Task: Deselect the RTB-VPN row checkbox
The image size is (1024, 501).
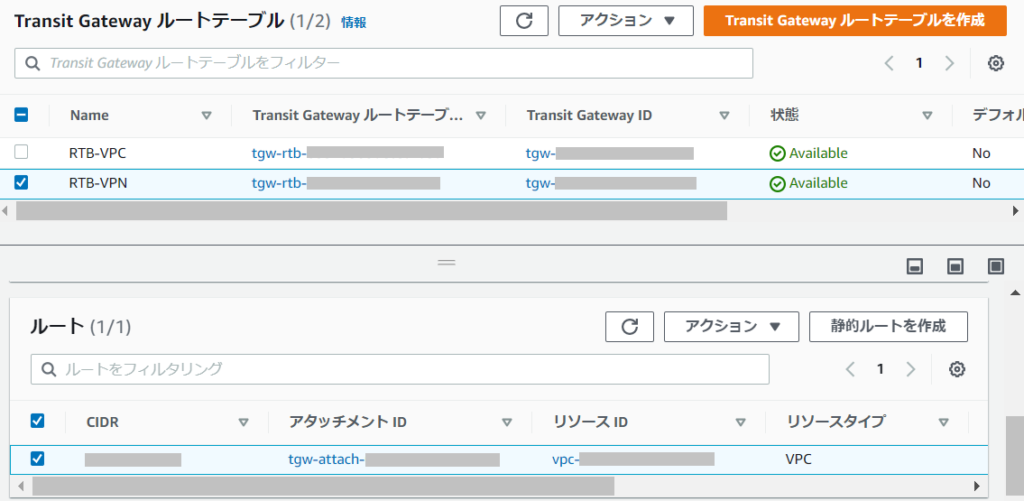Action: coord(21,183)
